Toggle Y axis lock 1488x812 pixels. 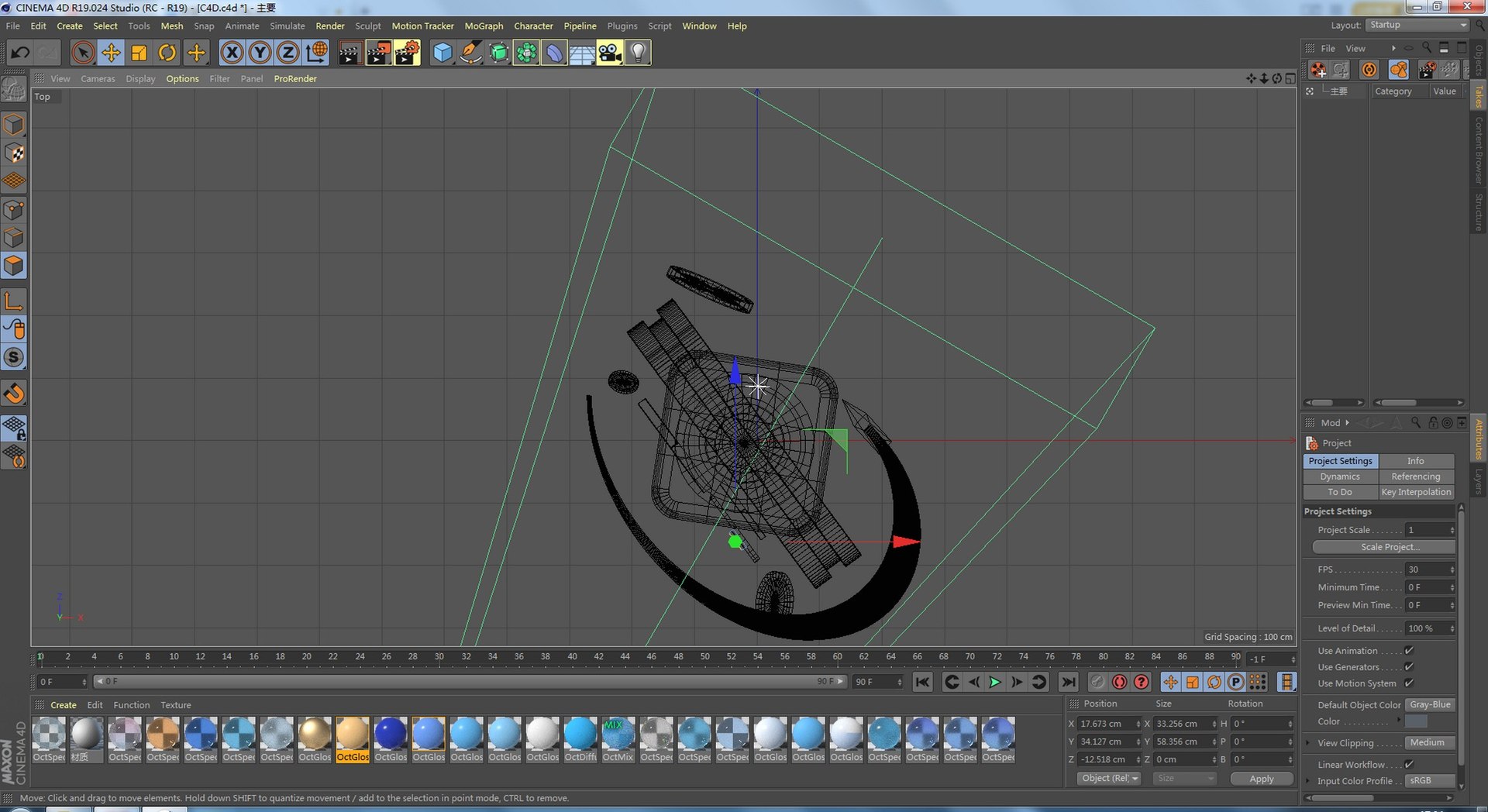pos(260,53)
